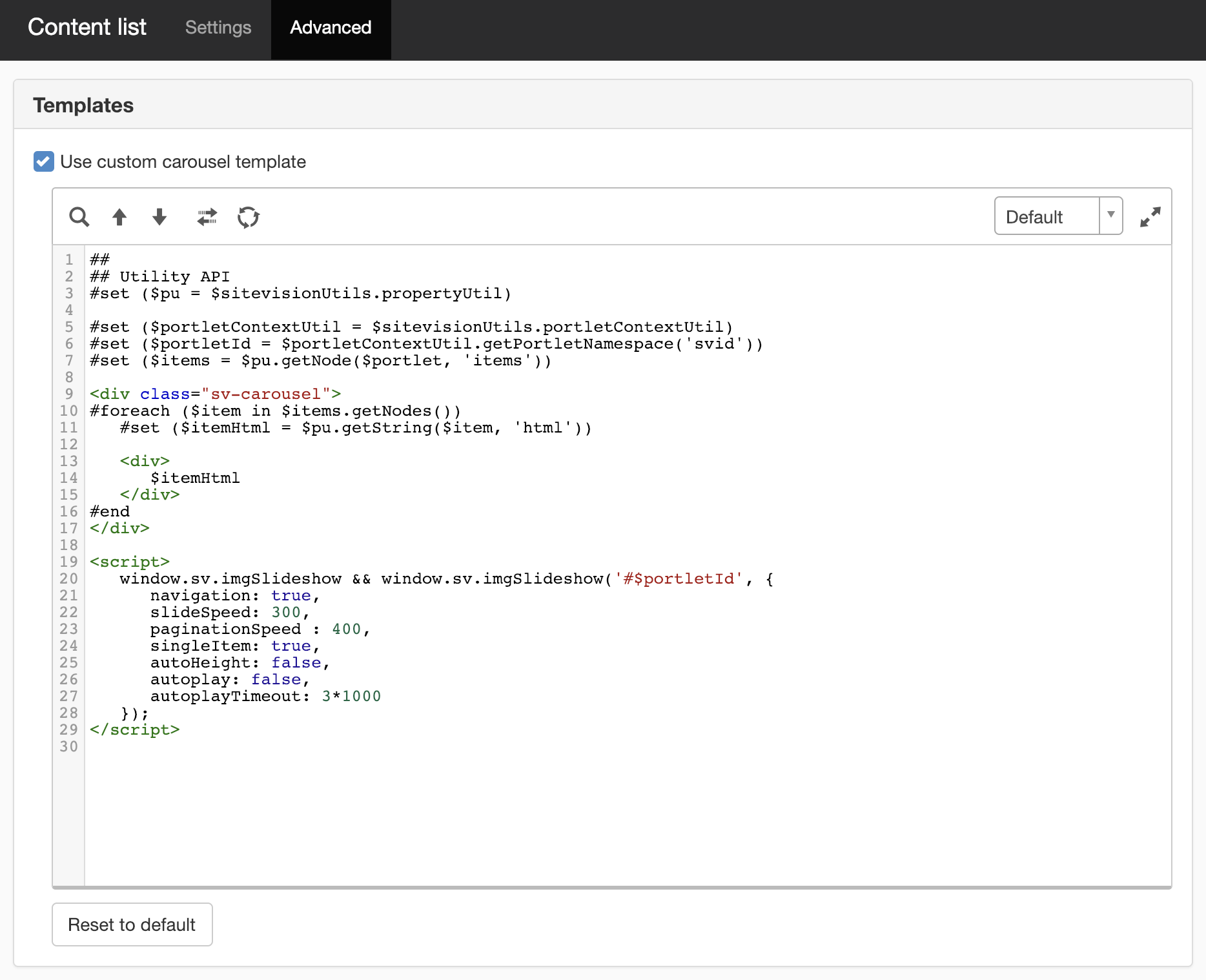Click the '$items = $pu.getNode' line
Image resolution: width=1206 pixels, height=980 pixels.
[321, 360]
